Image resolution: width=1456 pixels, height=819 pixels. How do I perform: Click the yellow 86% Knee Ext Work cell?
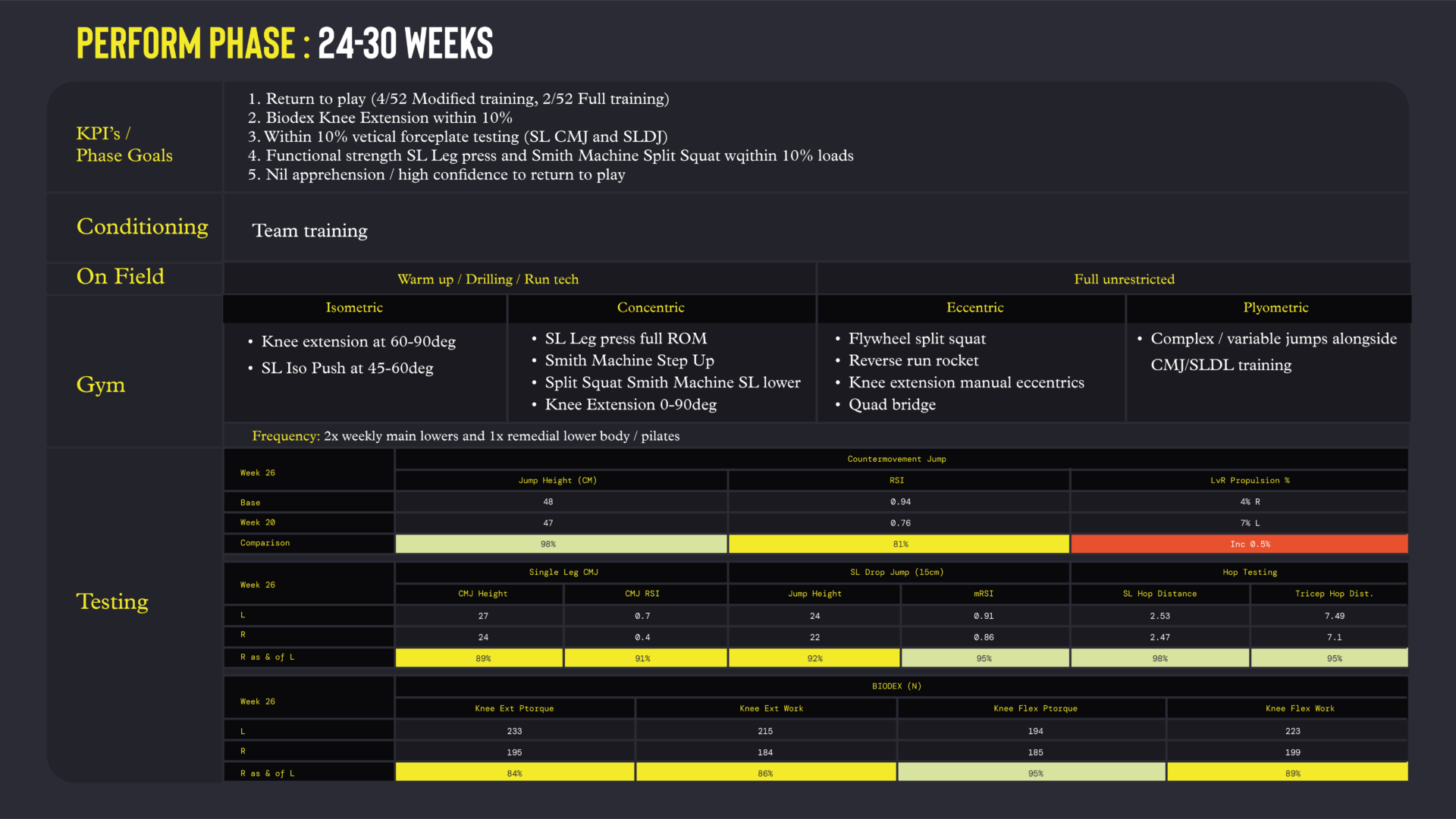pyautogui.click(x=766, y=772)
